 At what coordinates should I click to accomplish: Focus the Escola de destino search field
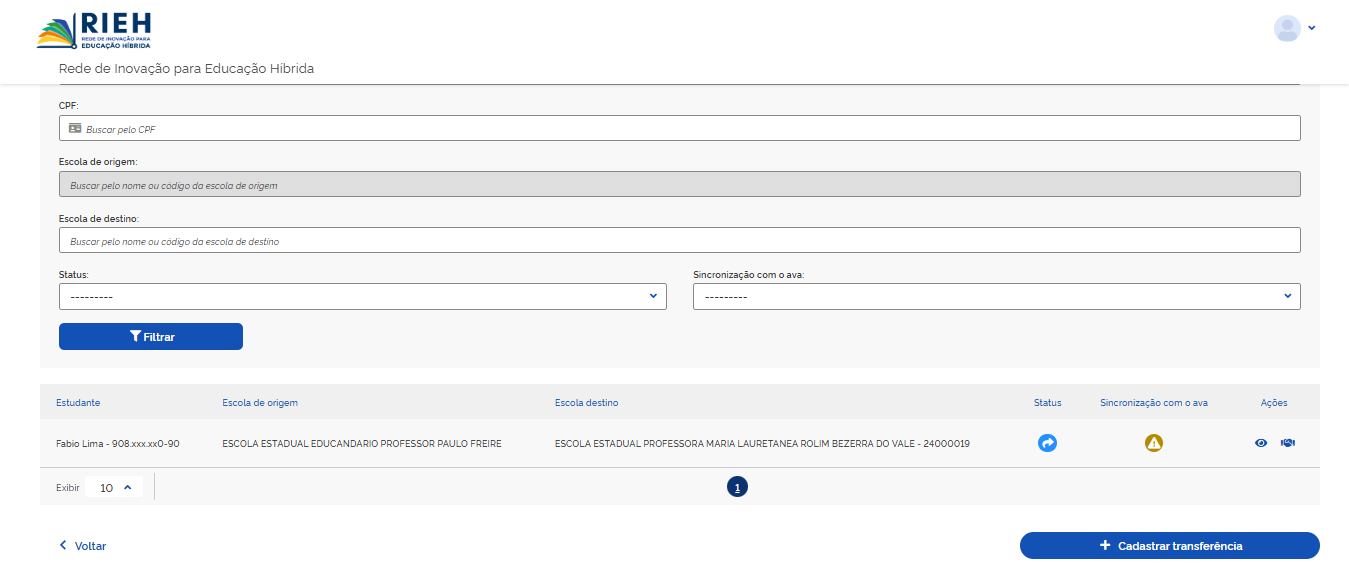coord(680,240)
